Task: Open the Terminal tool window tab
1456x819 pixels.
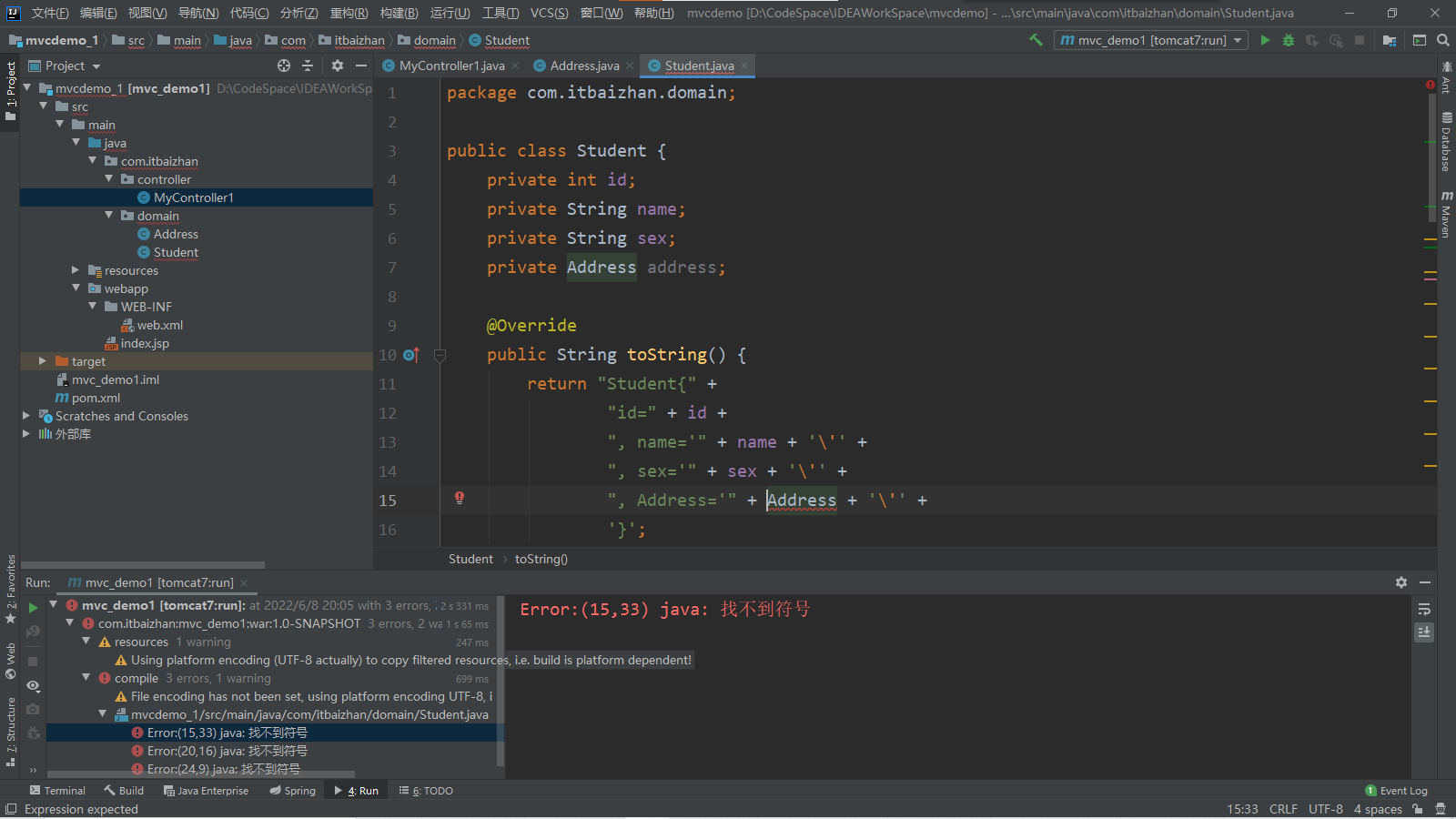Action: click(57, 791)
